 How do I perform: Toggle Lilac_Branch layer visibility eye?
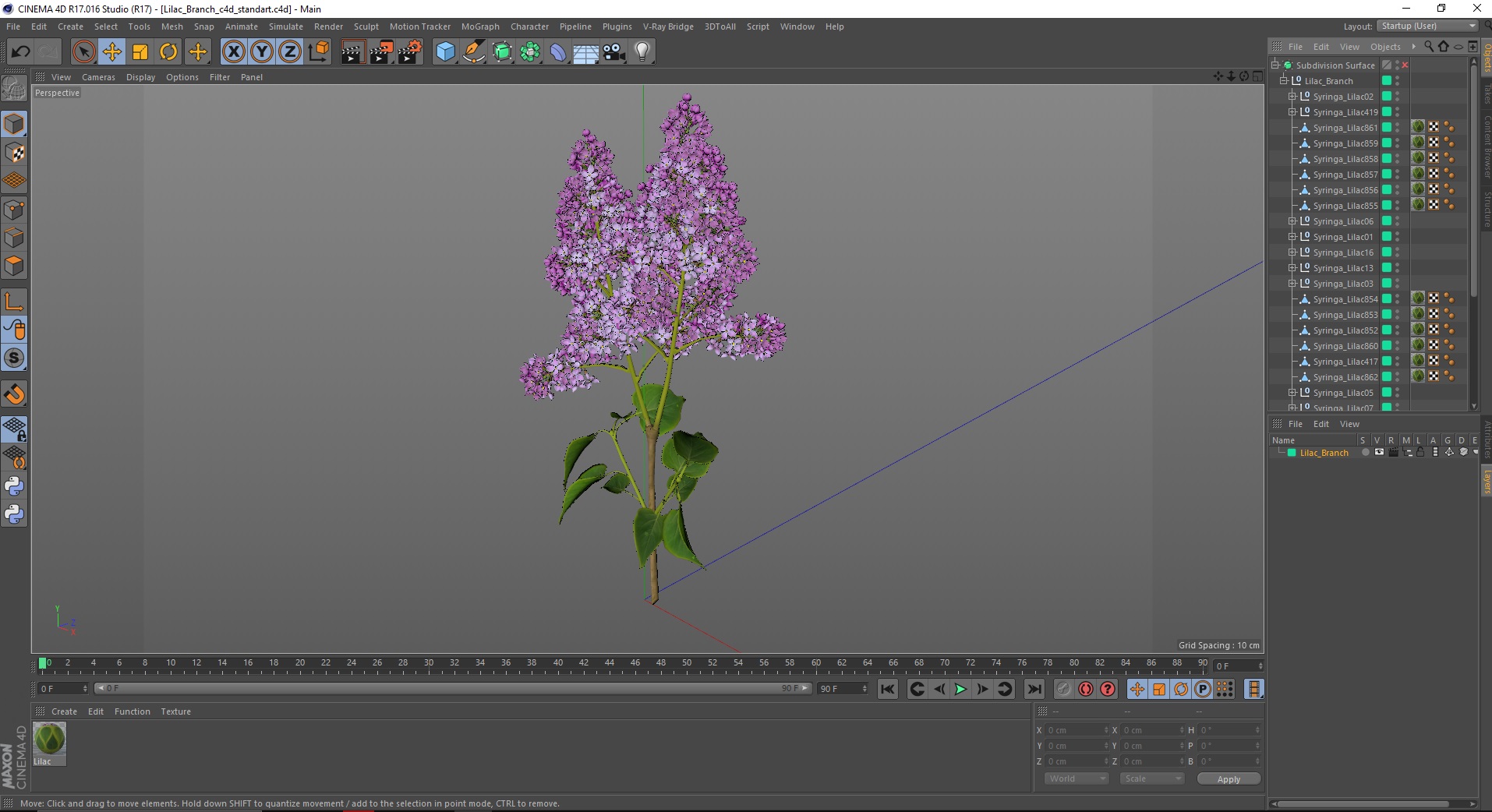point(1379,453)
